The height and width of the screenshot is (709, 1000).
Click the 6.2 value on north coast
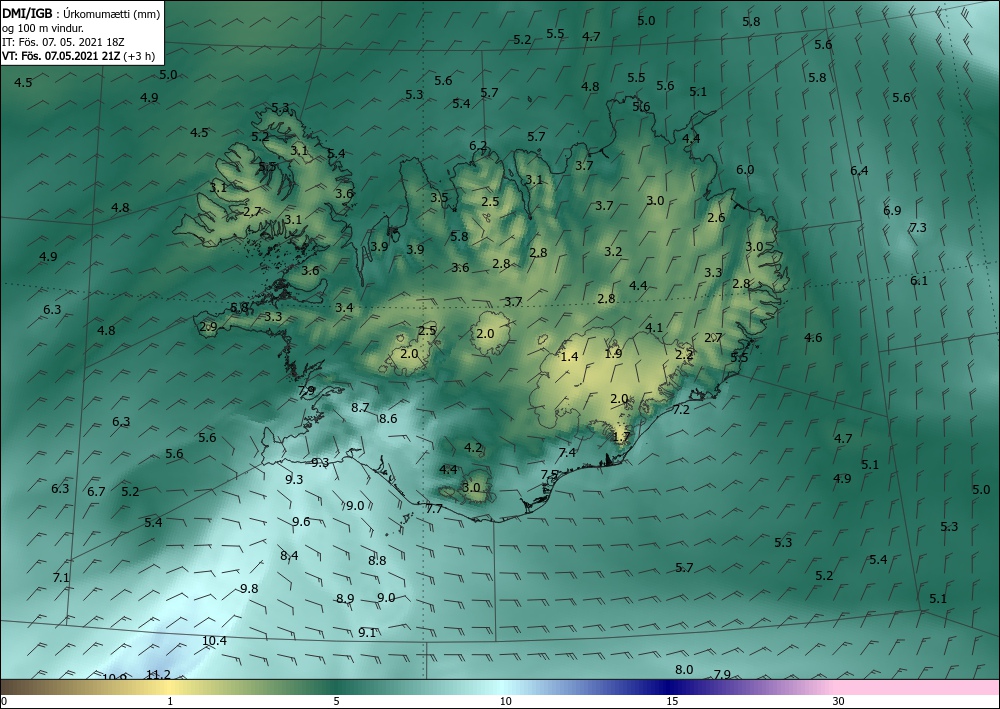[x=478, y=146]
